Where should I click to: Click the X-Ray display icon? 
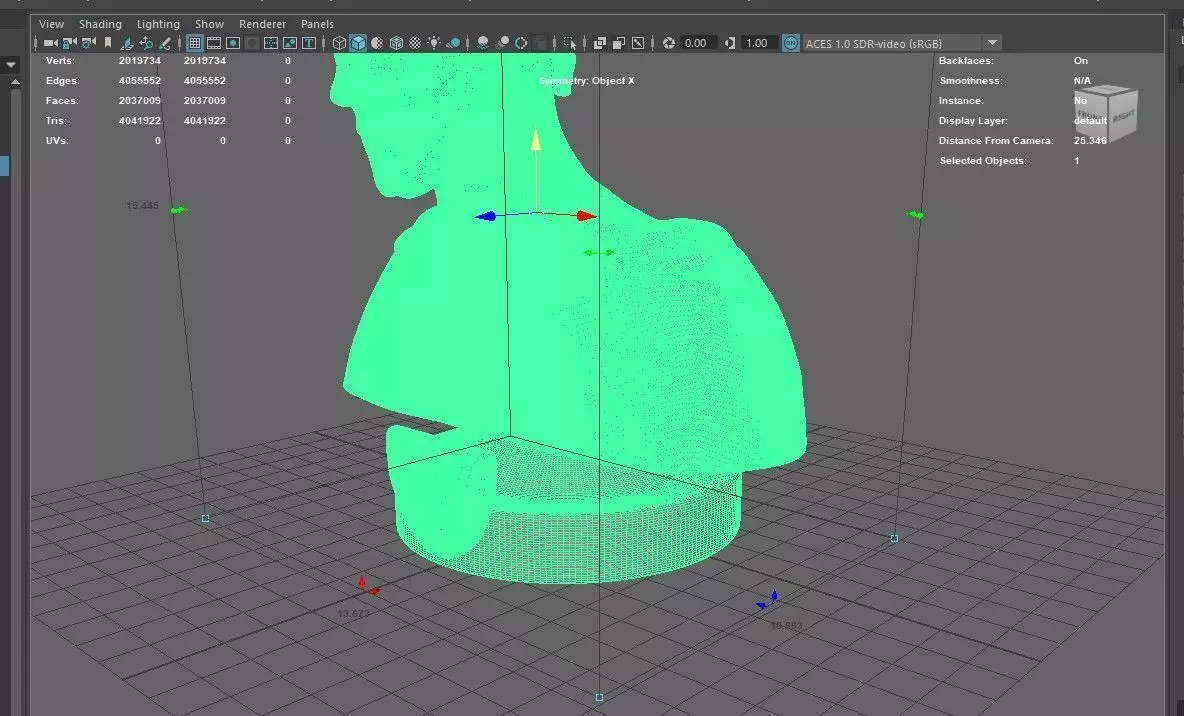600,43
